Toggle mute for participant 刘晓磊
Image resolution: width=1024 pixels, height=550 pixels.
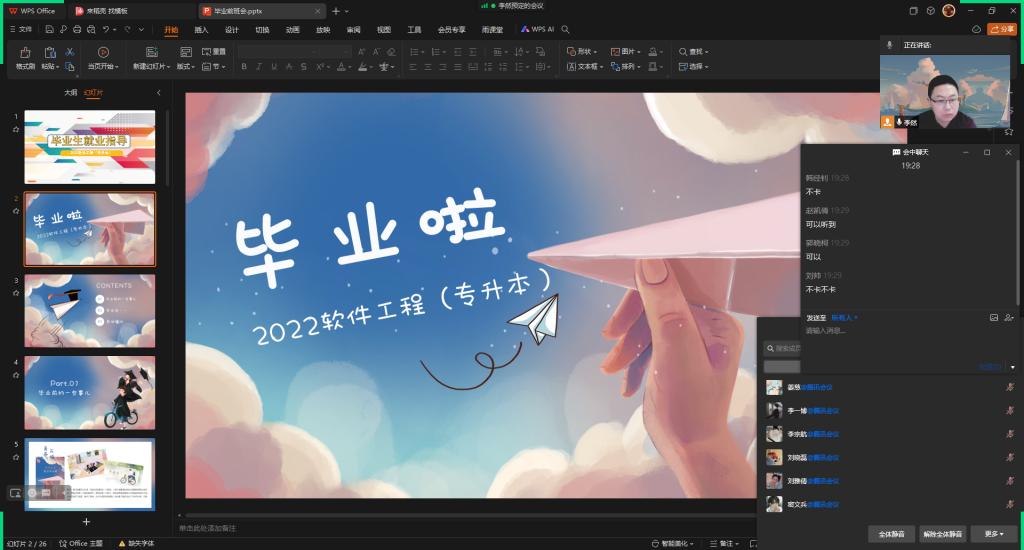pos(1010,457)
